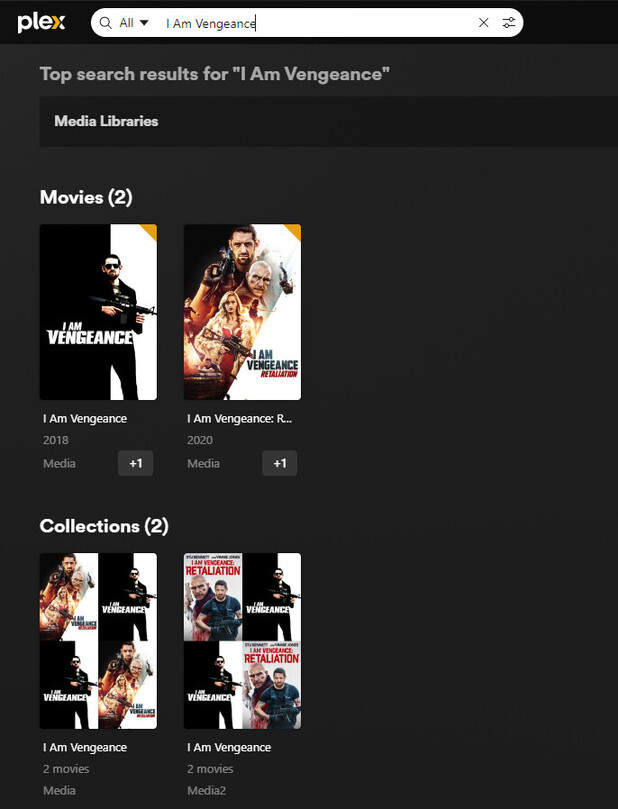Screen dimensions: 618x809
Task: Click the I Am Vengeance movie title link
Action: (85, 418)
